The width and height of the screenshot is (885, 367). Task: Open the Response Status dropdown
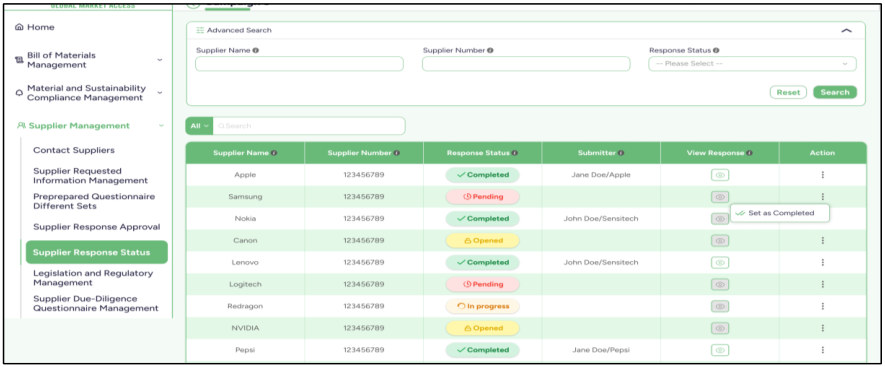click(752, 64)
